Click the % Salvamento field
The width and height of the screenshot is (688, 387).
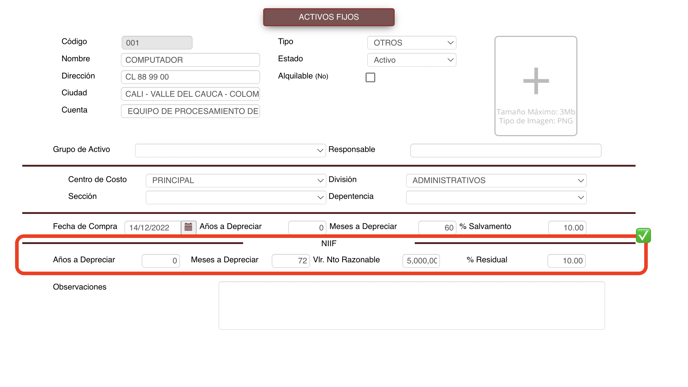pos(567,227)
